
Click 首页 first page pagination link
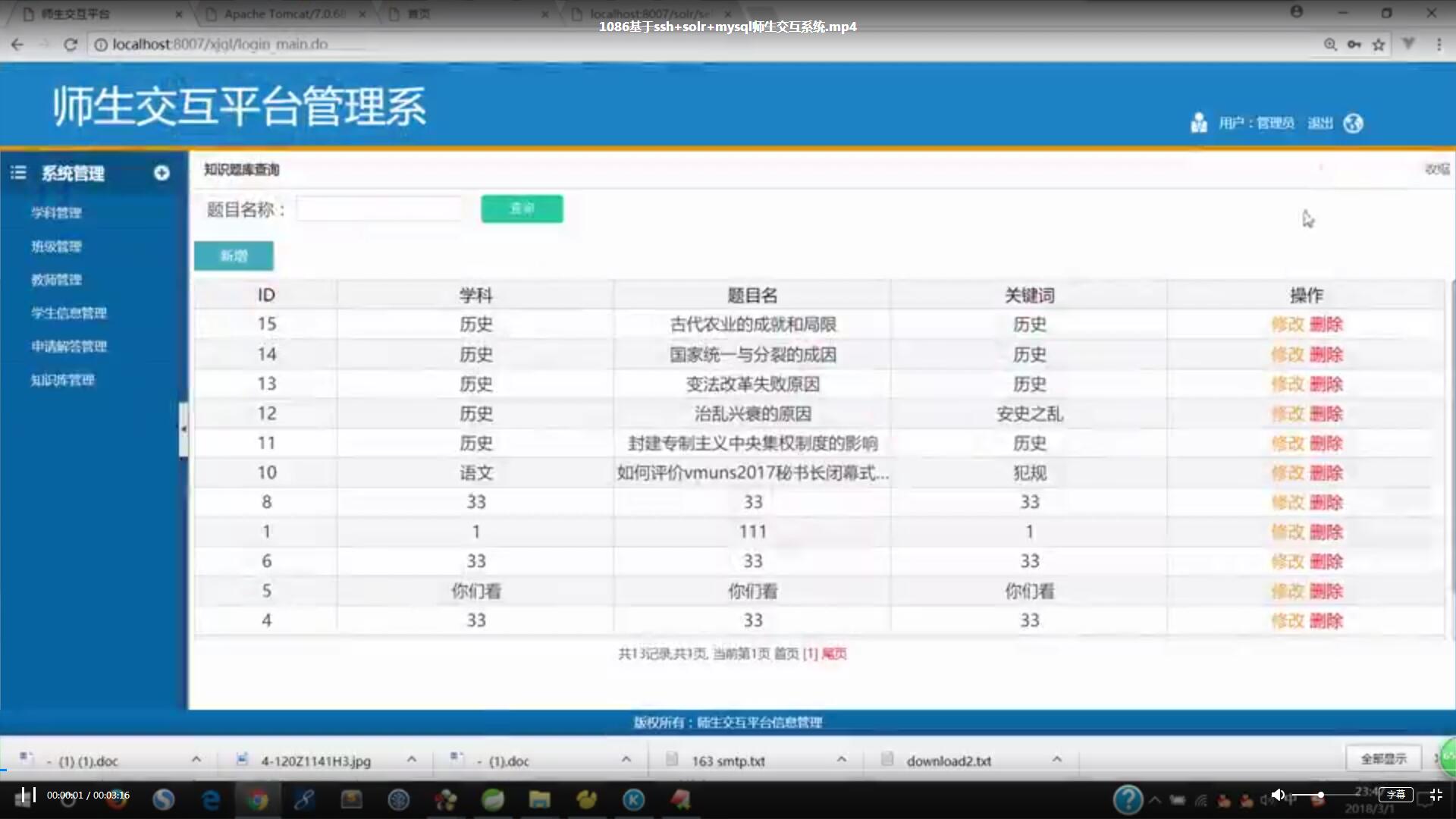point(786,654)
